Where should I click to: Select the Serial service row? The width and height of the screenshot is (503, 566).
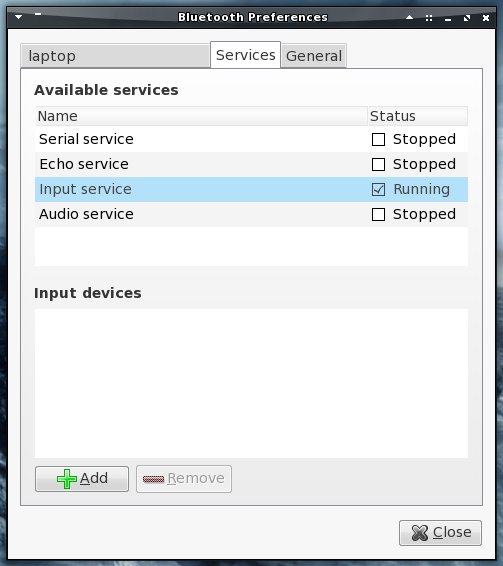tap(251, 139)
